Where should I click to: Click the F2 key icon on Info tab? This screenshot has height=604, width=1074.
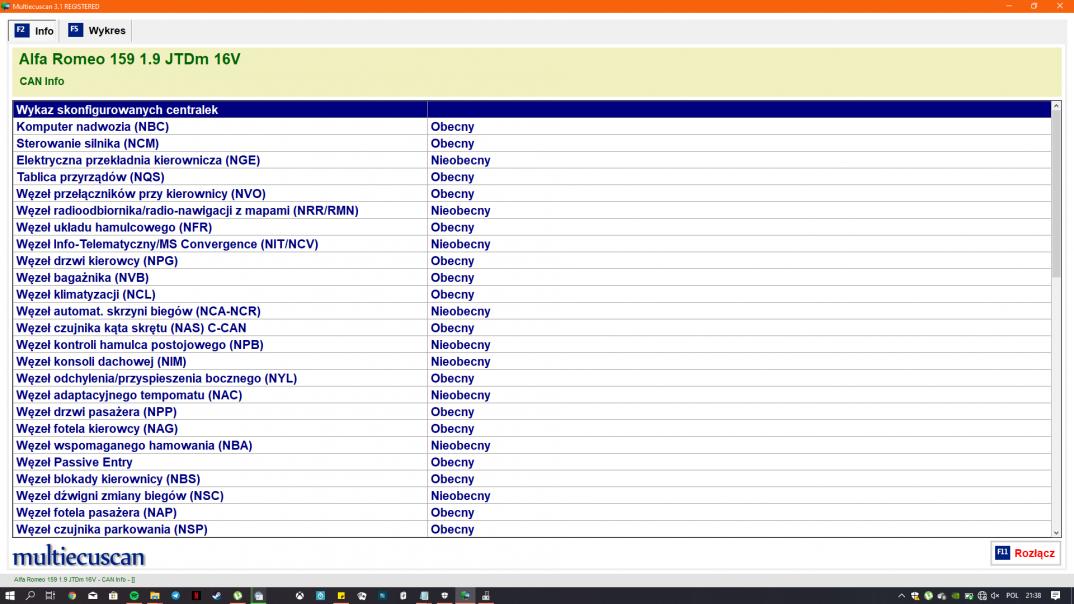tap(21, 30)
